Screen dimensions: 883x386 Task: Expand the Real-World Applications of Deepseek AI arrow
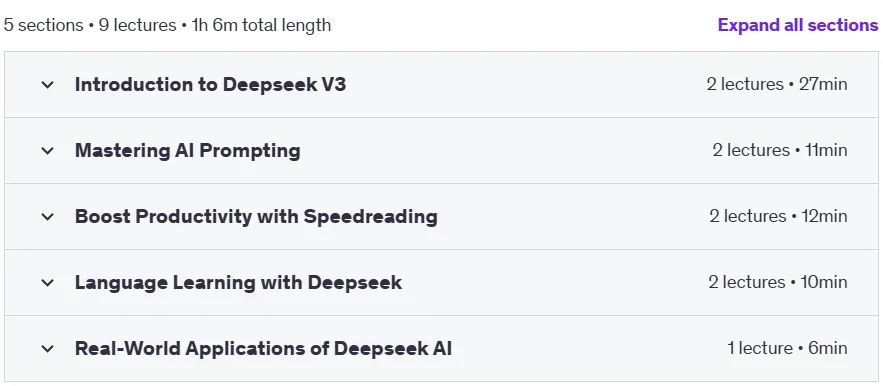point(48,349)
